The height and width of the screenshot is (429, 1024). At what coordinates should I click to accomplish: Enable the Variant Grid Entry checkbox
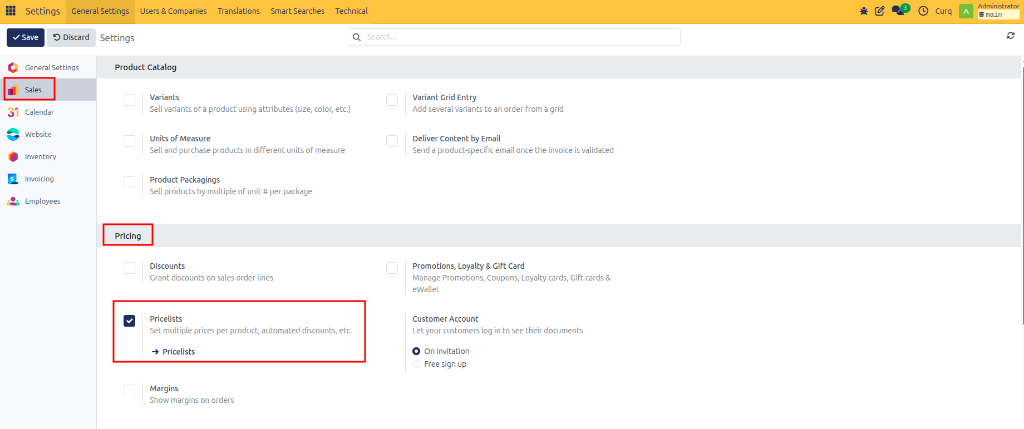coord(392,100)
